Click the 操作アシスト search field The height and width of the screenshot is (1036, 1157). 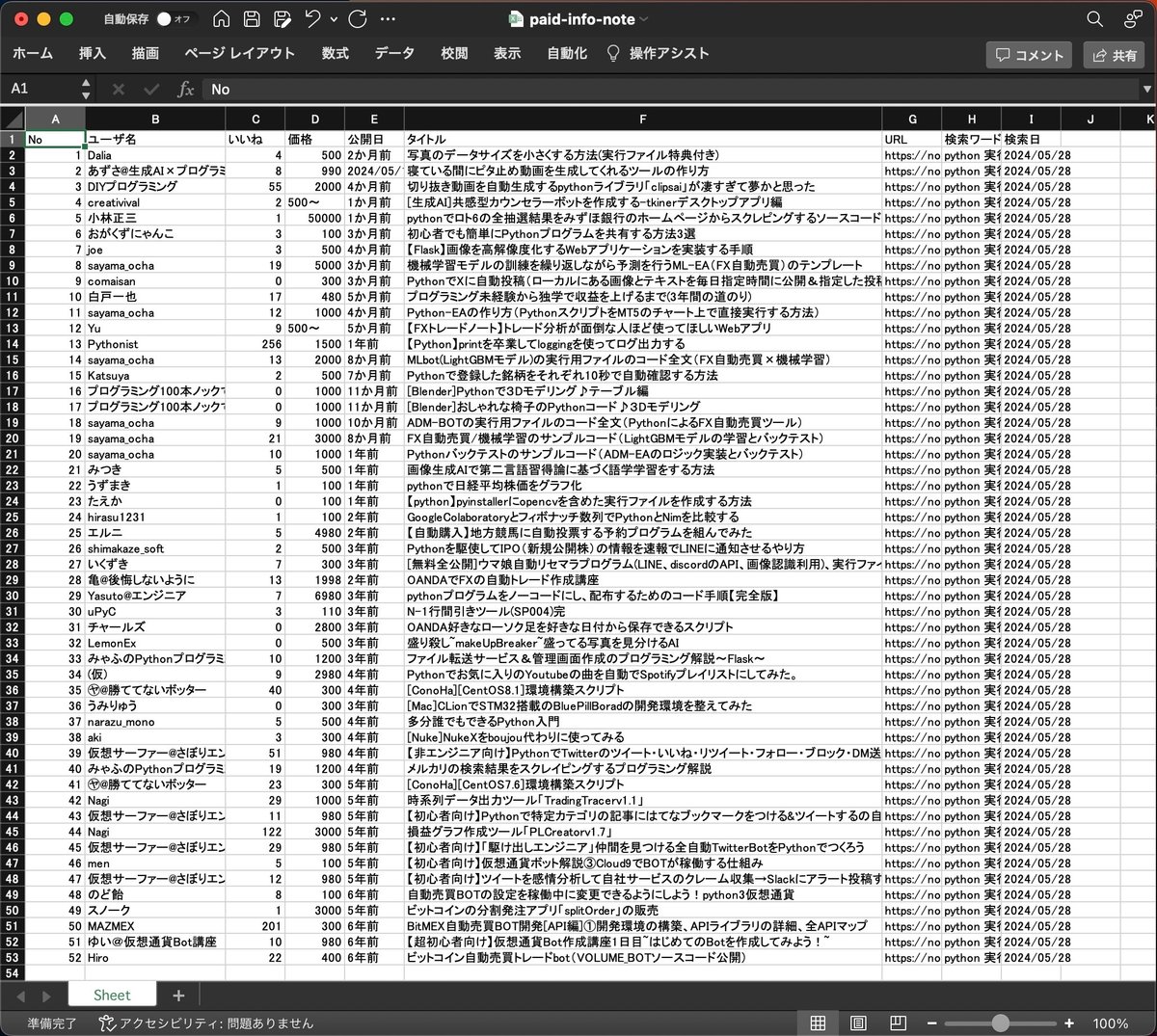[669, 54]
